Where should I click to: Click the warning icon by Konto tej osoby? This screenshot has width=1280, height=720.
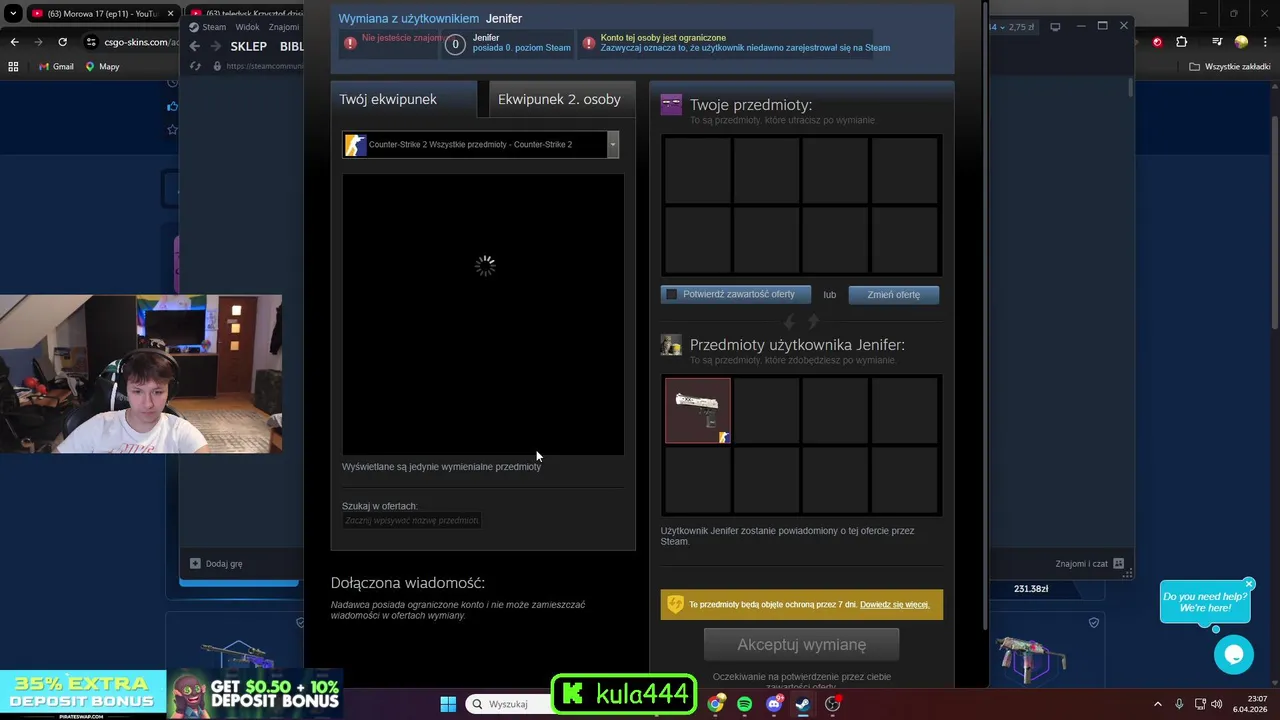(x=589, y=43)
